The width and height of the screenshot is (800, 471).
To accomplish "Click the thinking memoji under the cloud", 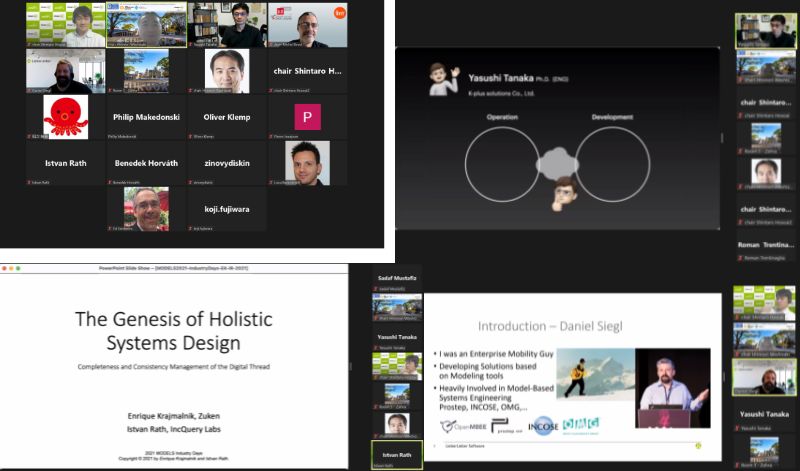I will 564,193.
